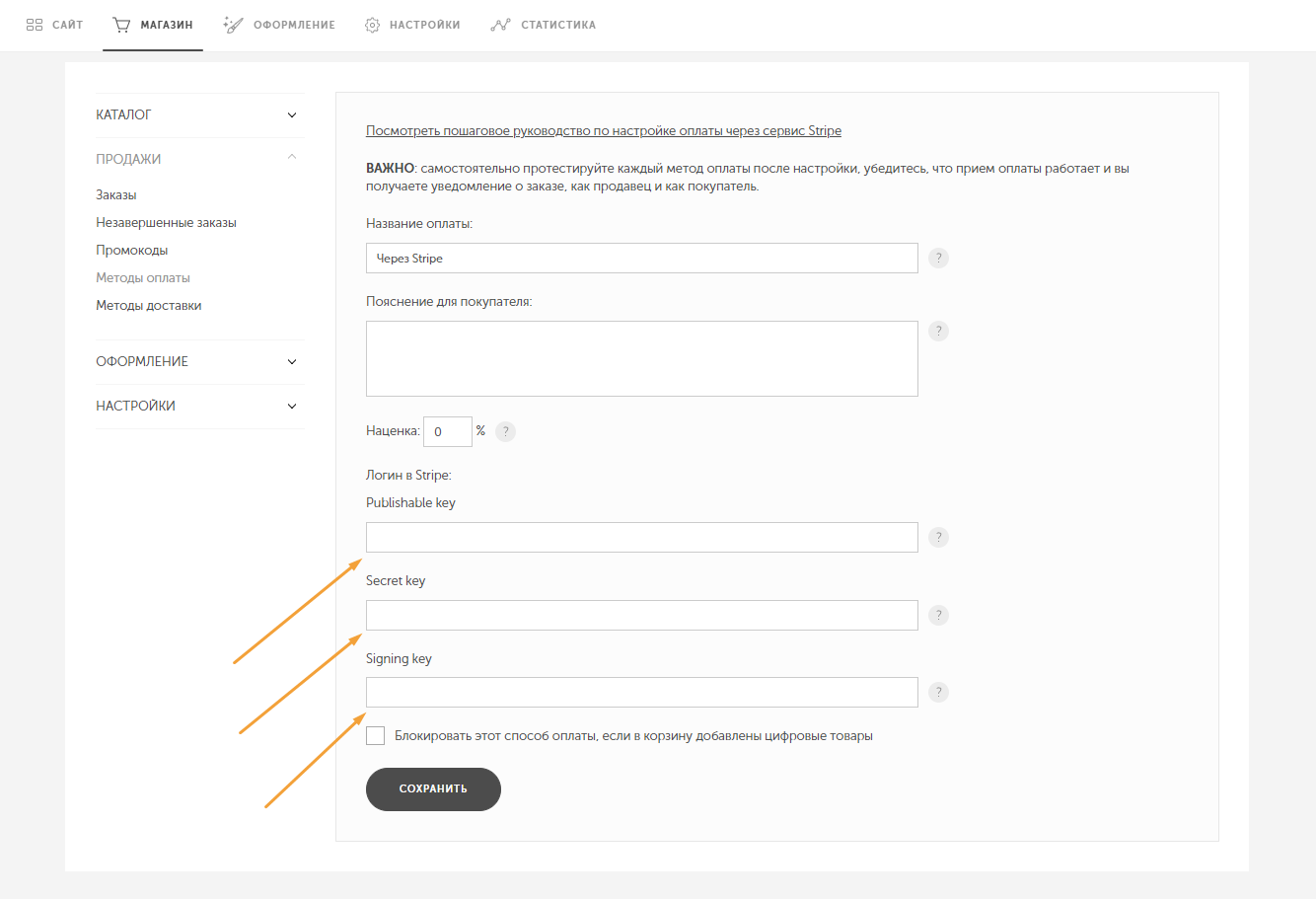Expand the Оформление sidebar section
This screenshot has width=1316, height=899.
pos(291,362)
